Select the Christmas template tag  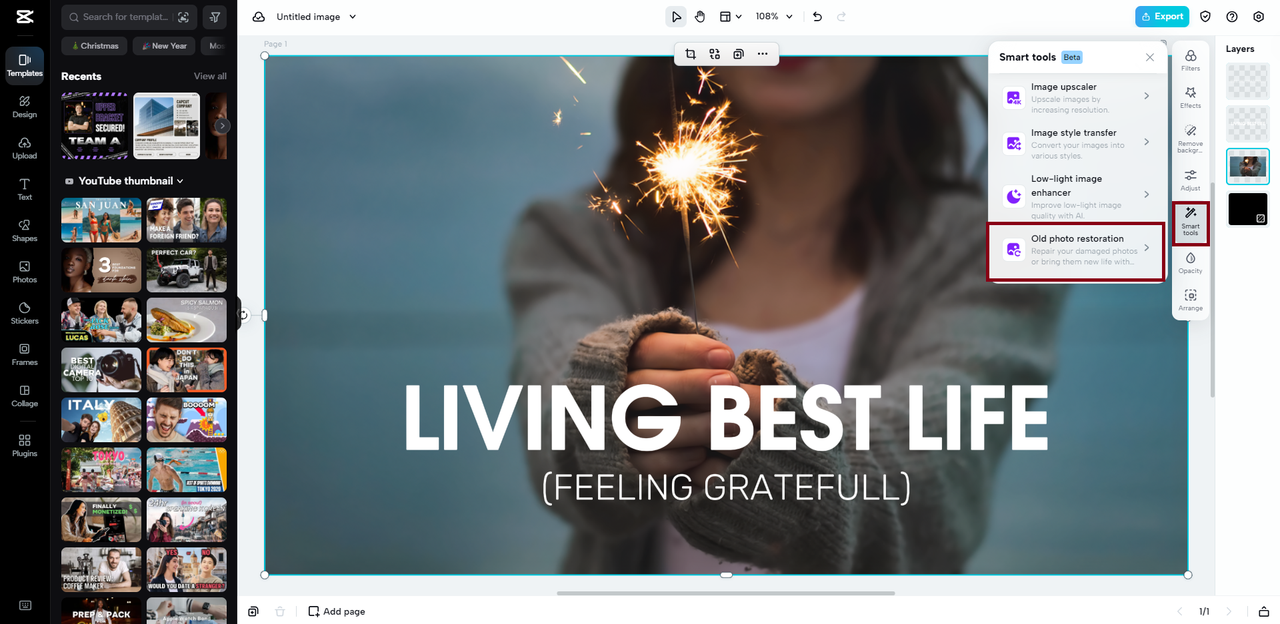click(x=93, y=46)
